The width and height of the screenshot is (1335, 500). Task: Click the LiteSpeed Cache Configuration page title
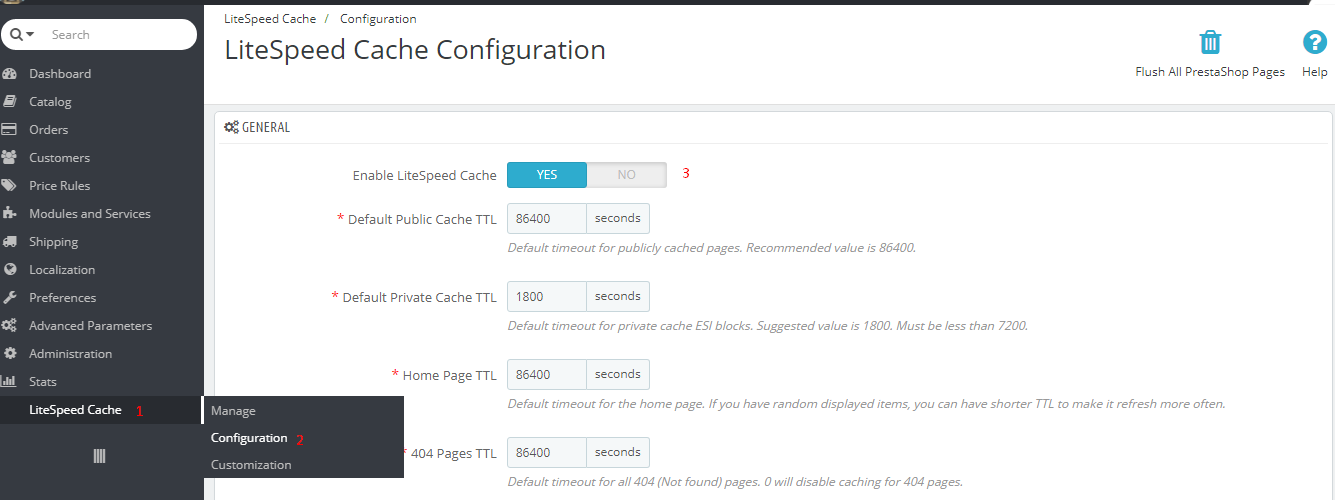[415, 50]
